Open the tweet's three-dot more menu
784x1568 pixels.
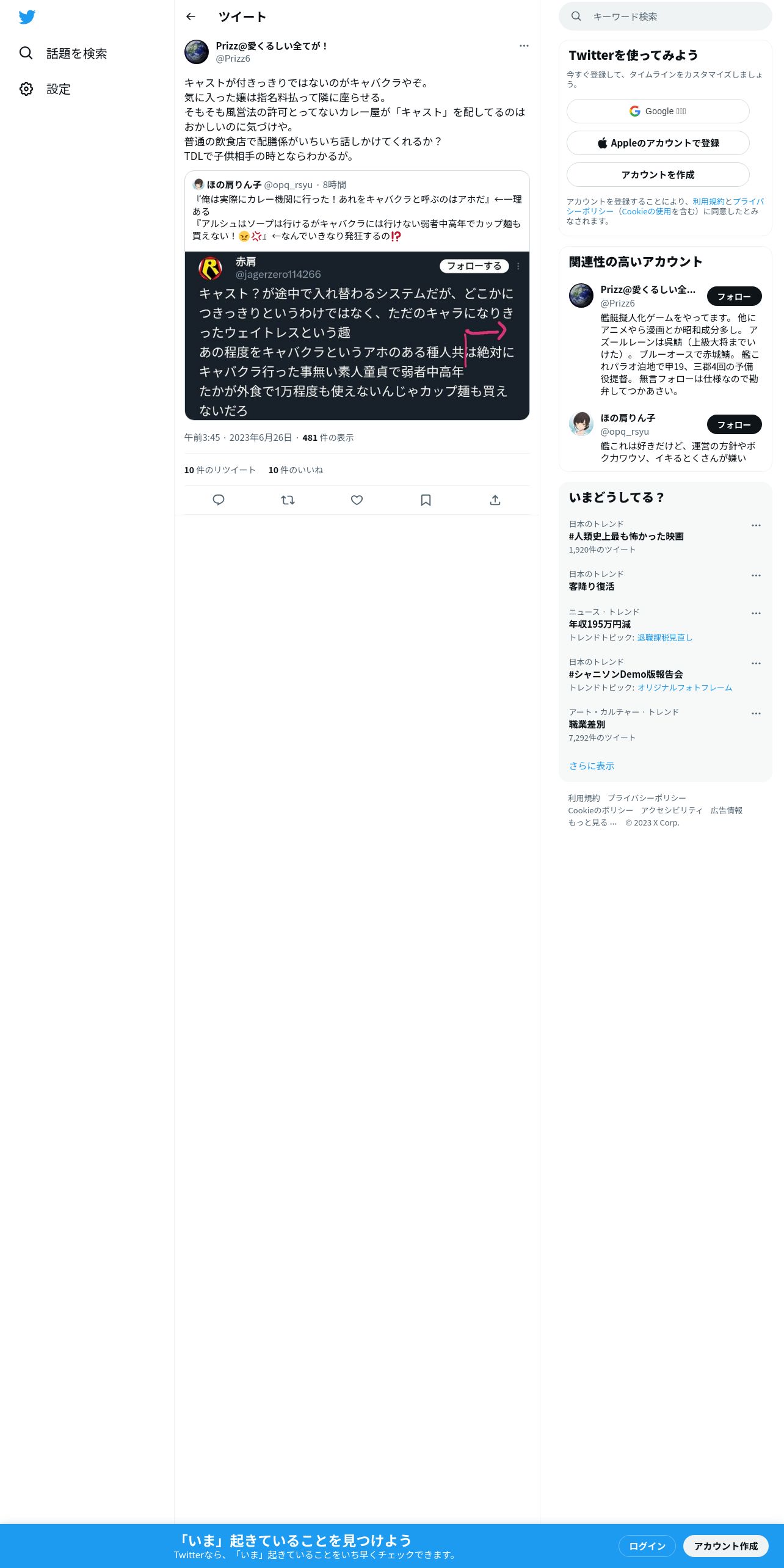pyautogui.click(x=524, y=46)
